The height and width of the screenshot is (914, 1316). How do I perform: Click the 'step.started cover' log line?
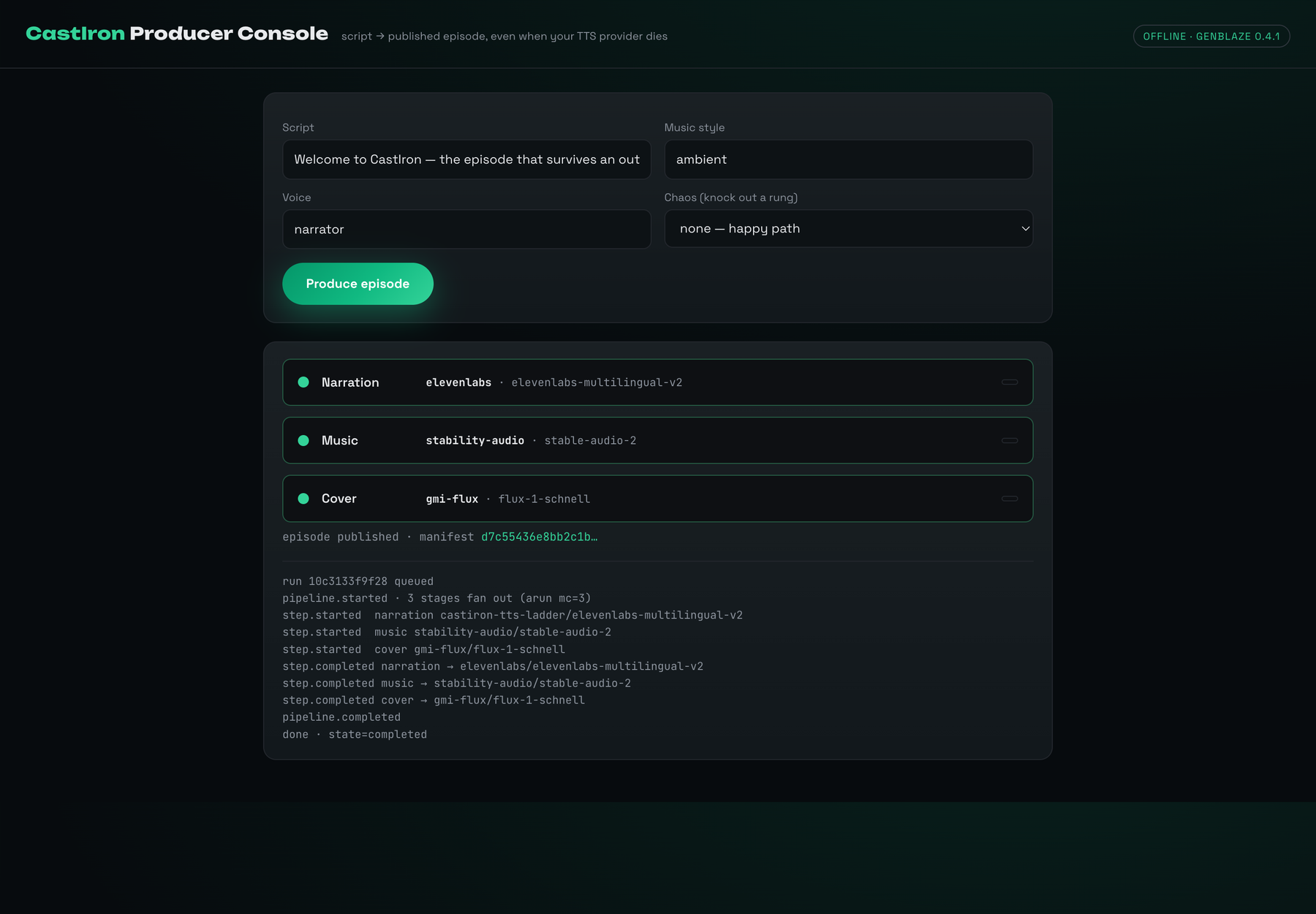click(423, 649)
